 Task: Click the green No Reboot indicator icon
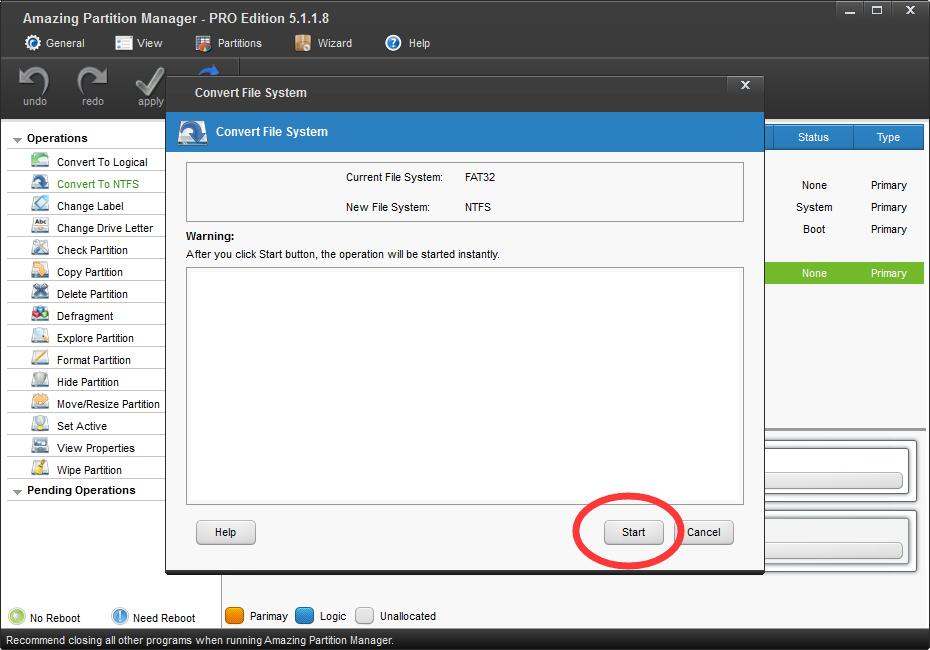tap(17, 616)
